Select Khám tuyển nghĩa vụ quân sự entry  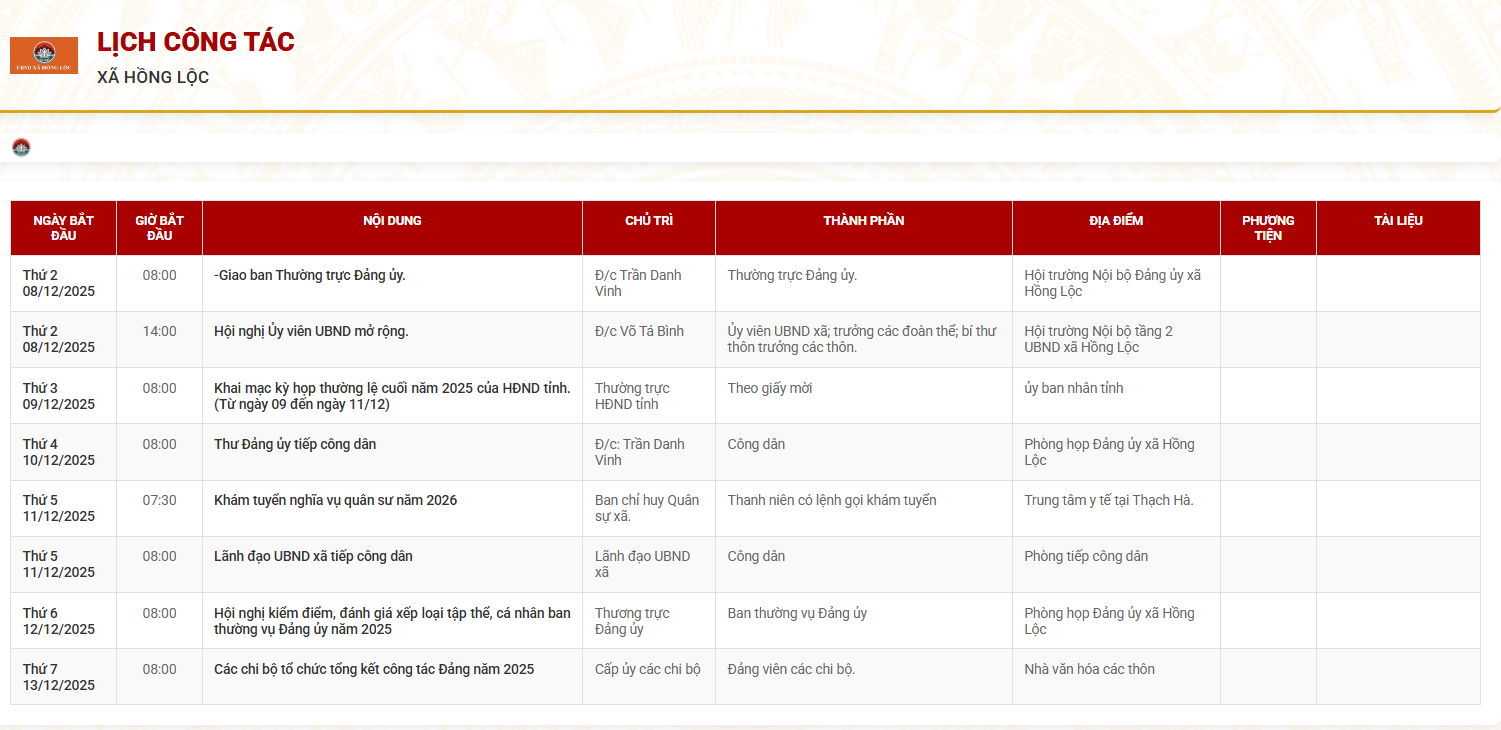pos(335,500)
